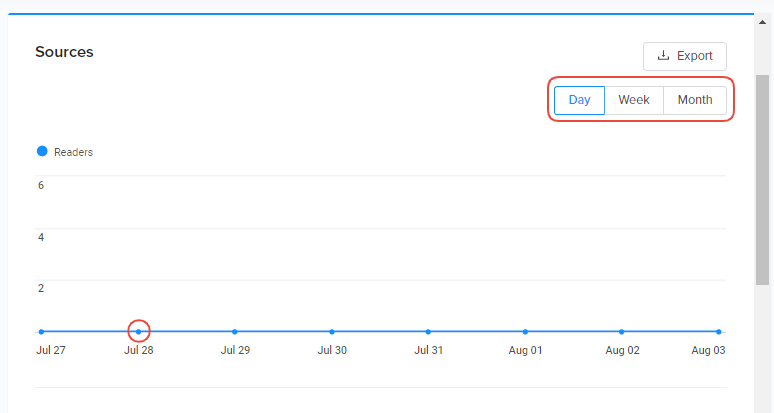
Task: Click the Sources section heading
Action: 64,52
